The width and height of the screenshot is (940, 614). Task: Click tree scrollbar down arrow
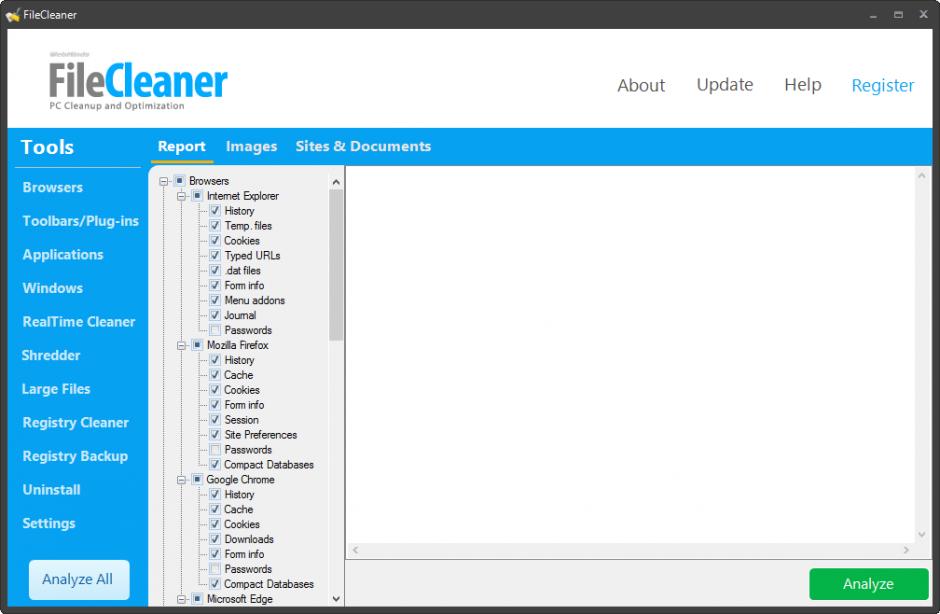336,598
